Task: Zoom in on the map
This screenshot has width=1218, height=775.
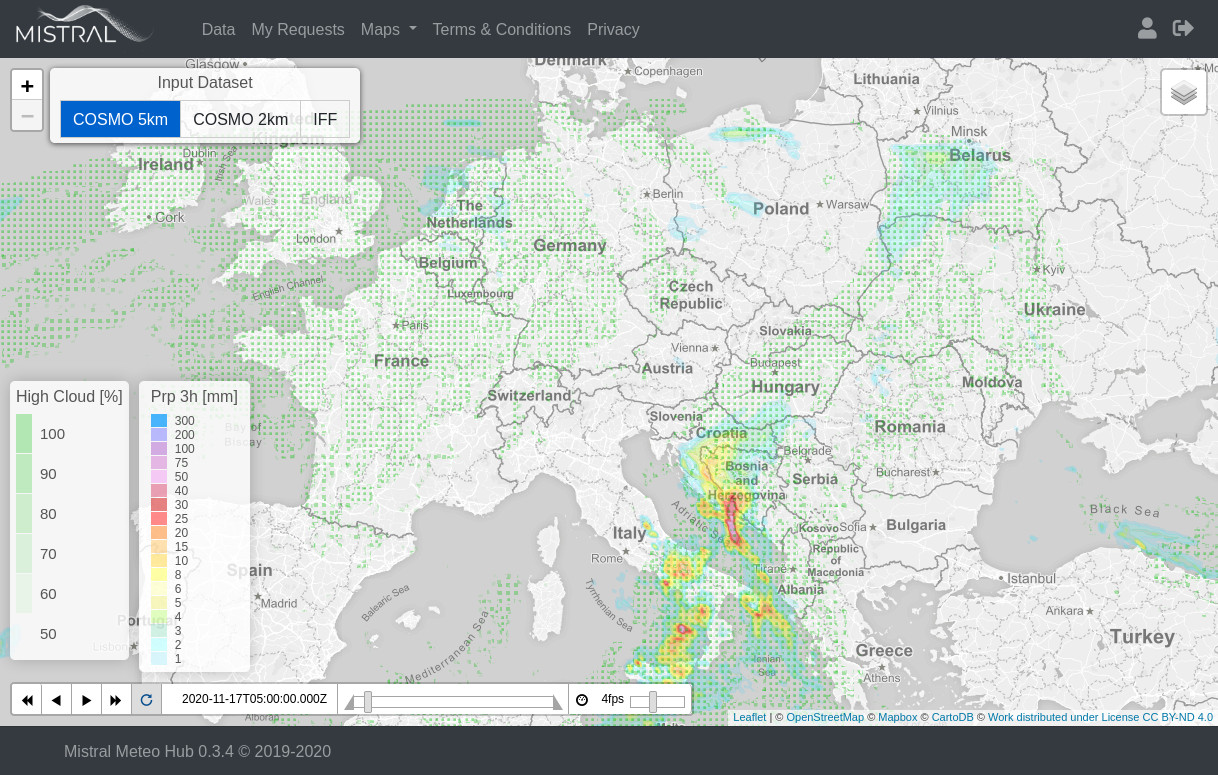Action: [27, 86]
